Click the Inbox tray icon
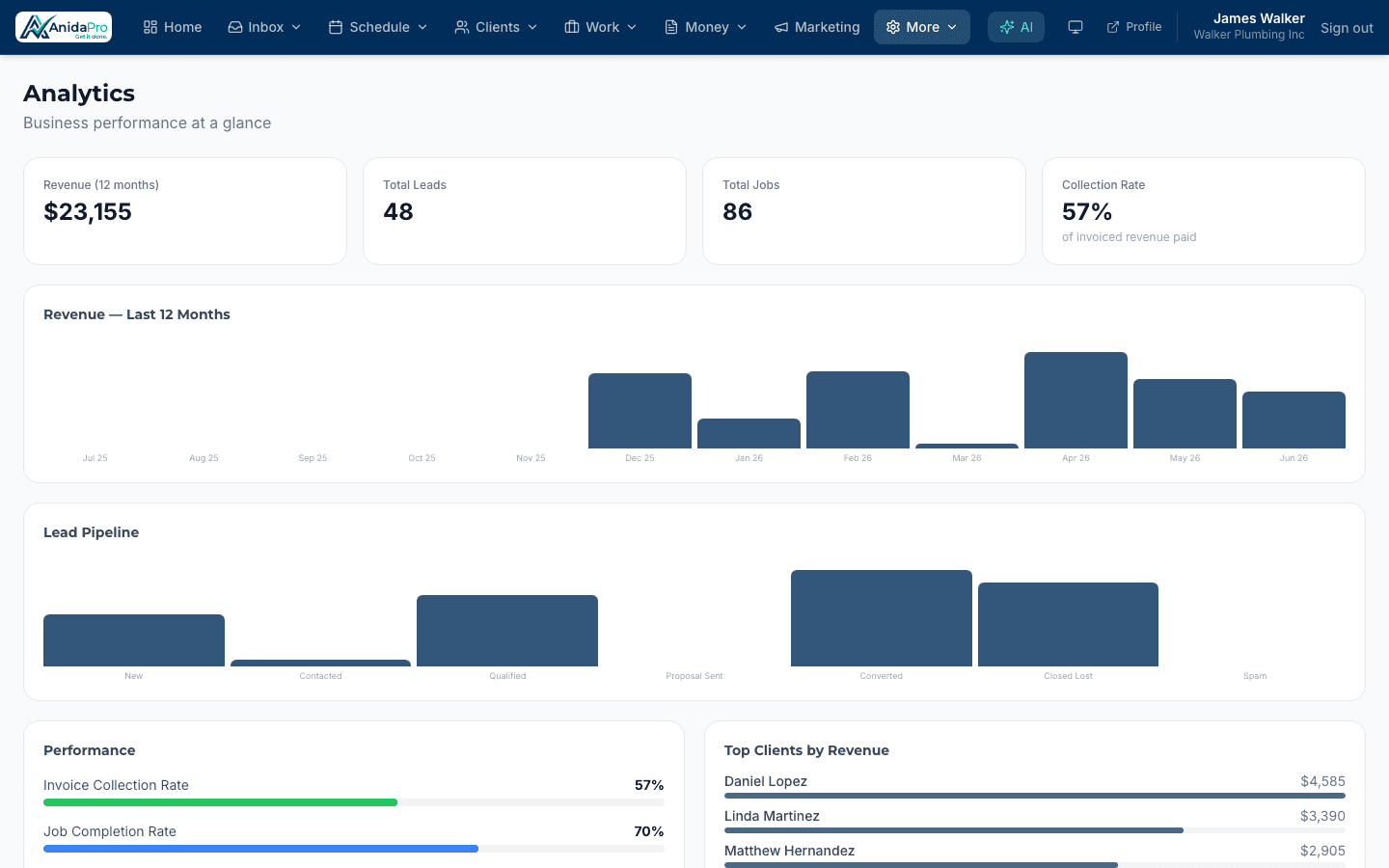Screen dimensions: 1389x868 235,27
